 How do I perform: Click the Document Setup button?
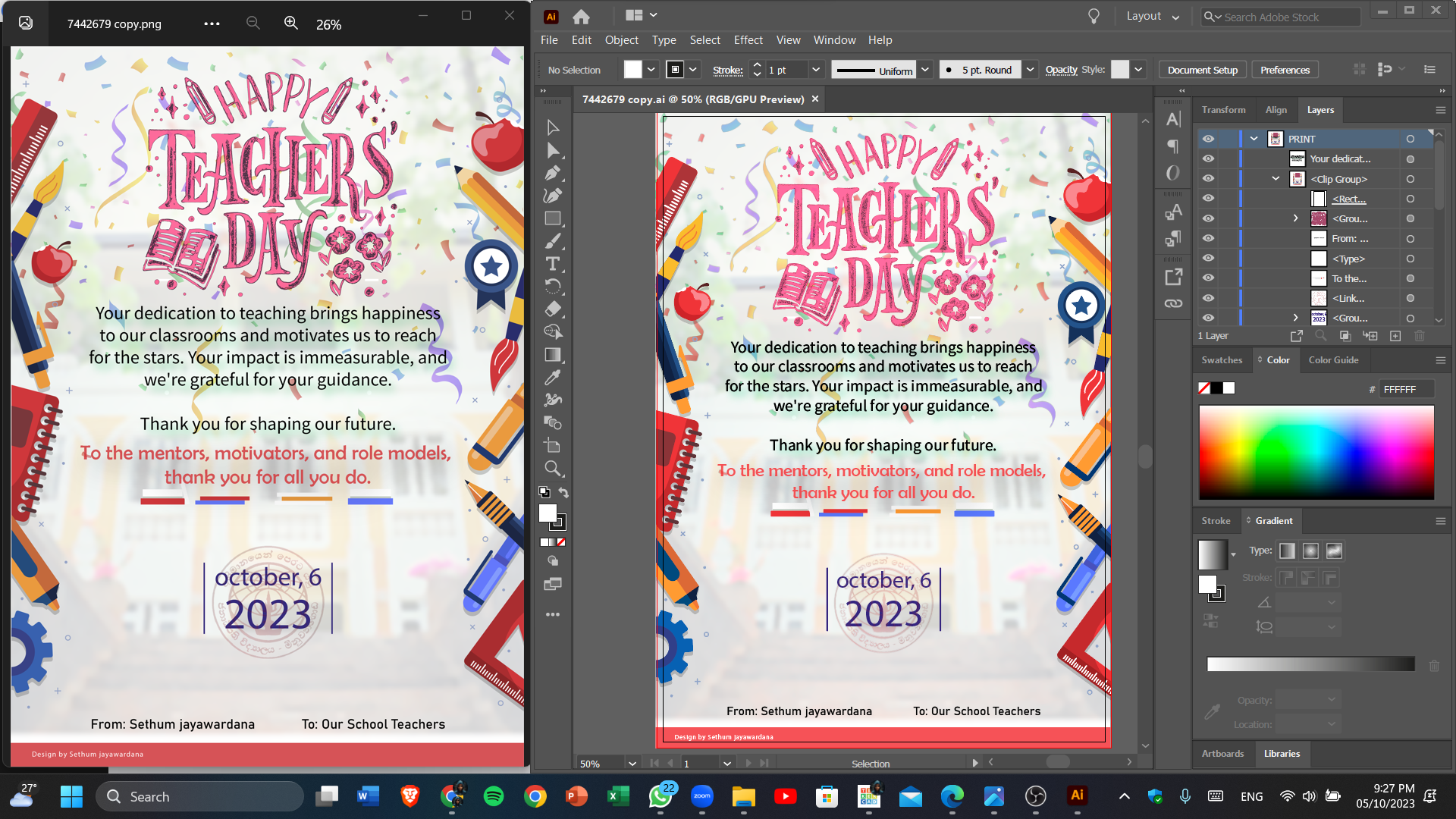tap(1202, 70)
